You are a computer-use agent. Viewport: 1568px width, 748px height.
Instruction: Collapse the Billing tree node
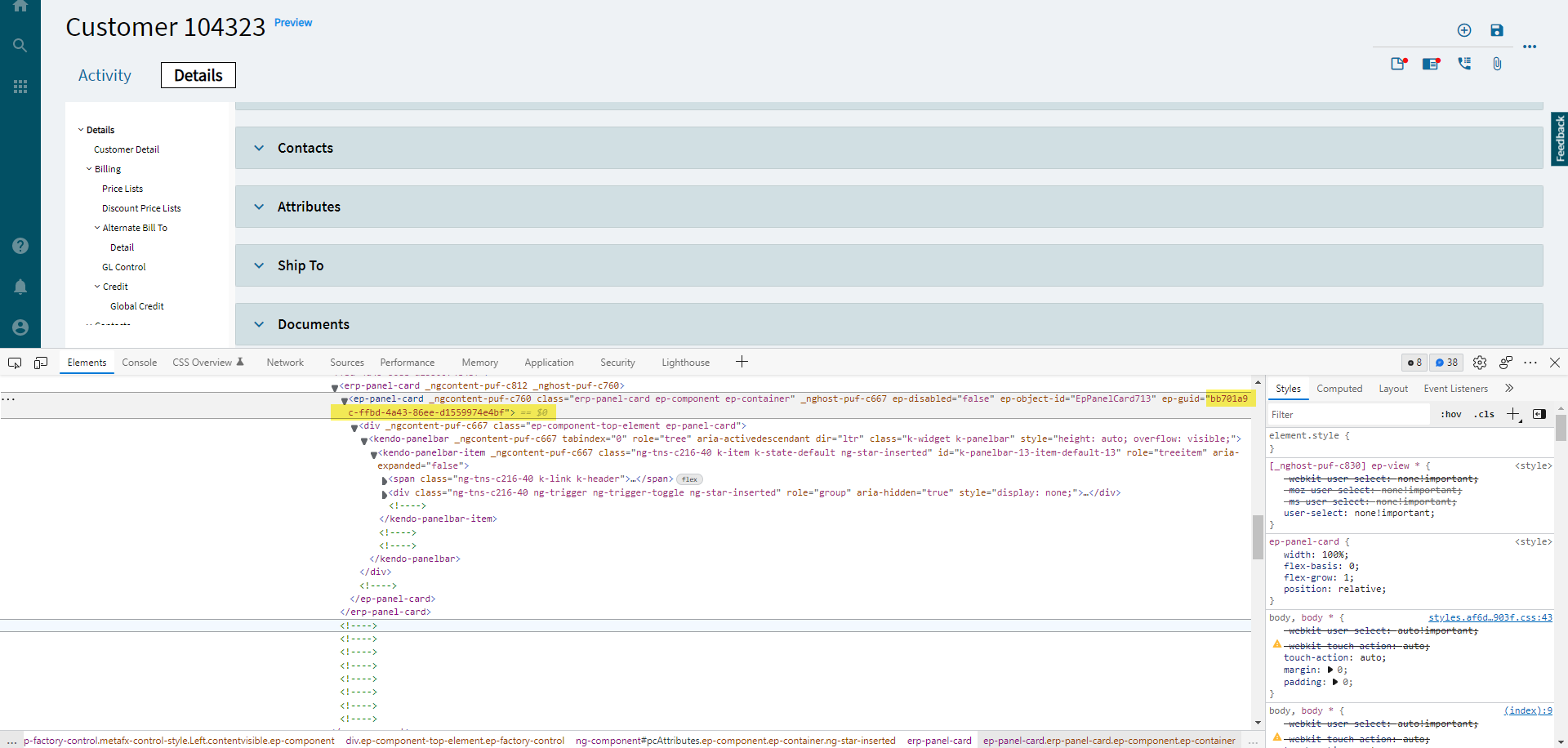coord(89,169)
